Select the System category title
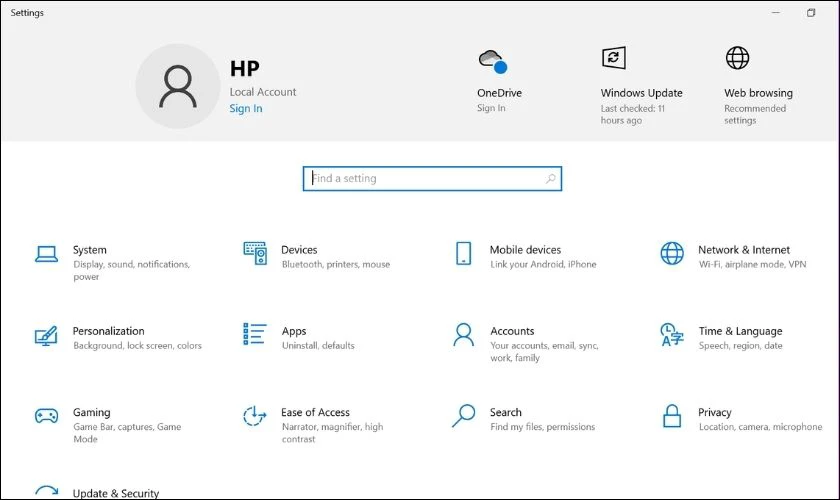 click(89, 250)
